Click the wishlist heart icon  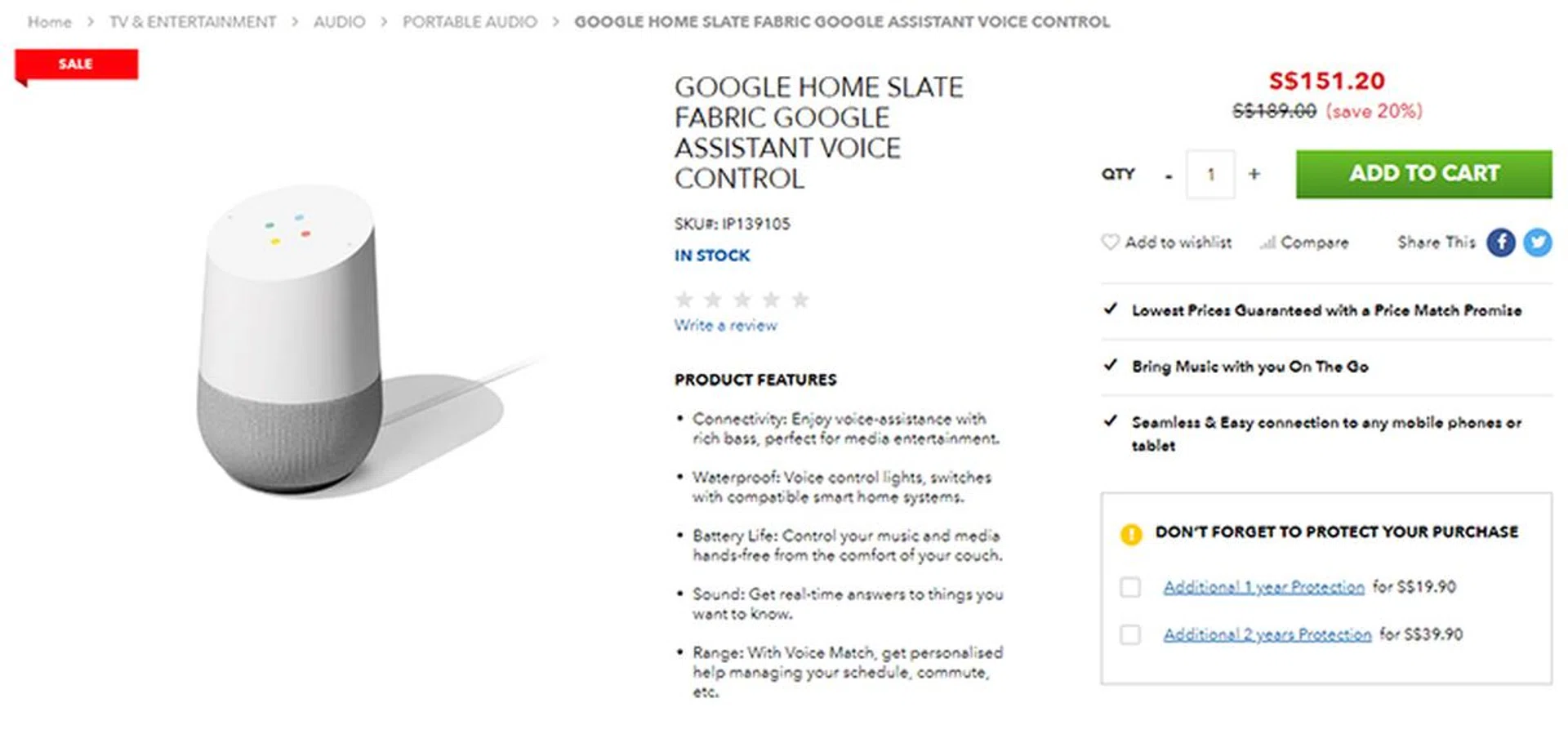click(x=1110, y=242)
